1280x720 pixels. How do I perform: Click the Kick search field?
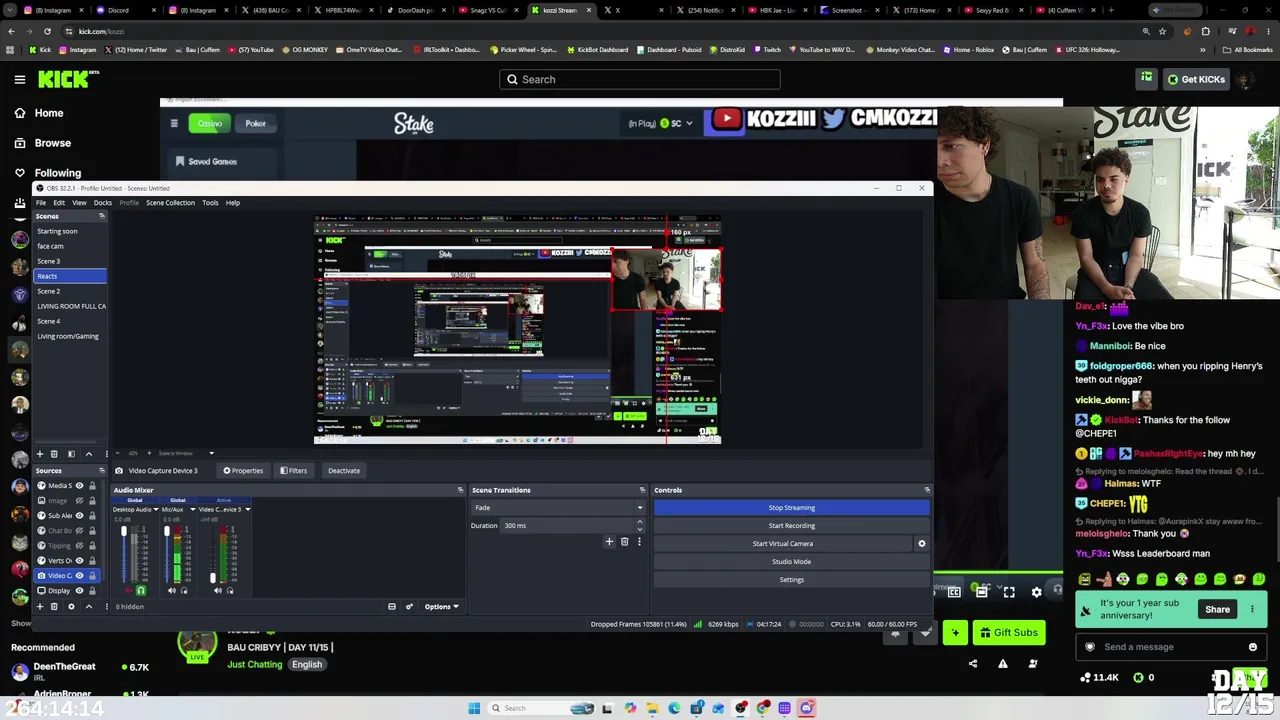pyautogui.click(x=640, y=79)
